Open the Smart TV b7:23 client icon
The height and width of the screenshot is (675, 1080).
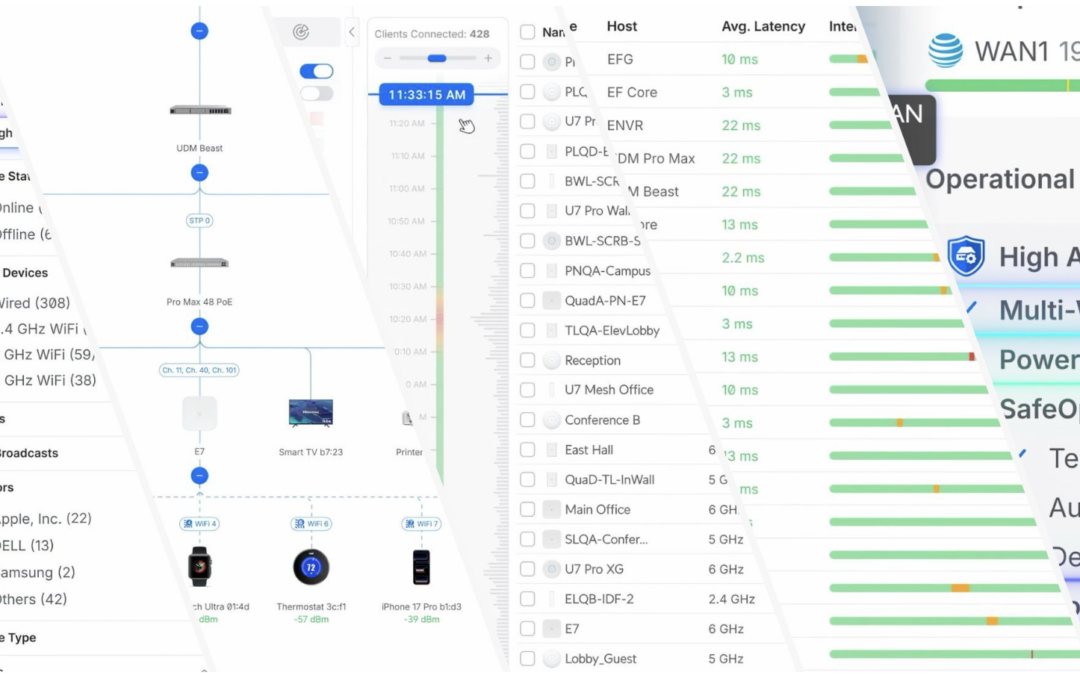tap(311, 413)
